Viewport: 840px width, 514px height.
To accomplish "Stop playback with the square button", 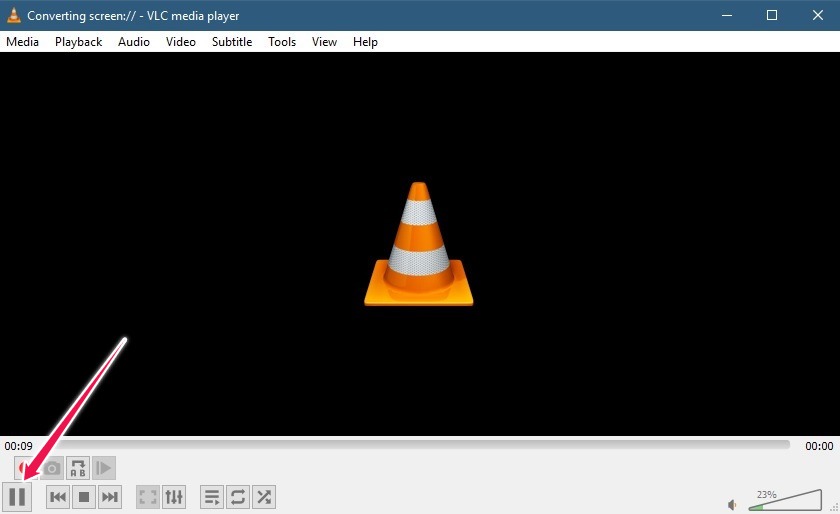I will coord(84,497).
